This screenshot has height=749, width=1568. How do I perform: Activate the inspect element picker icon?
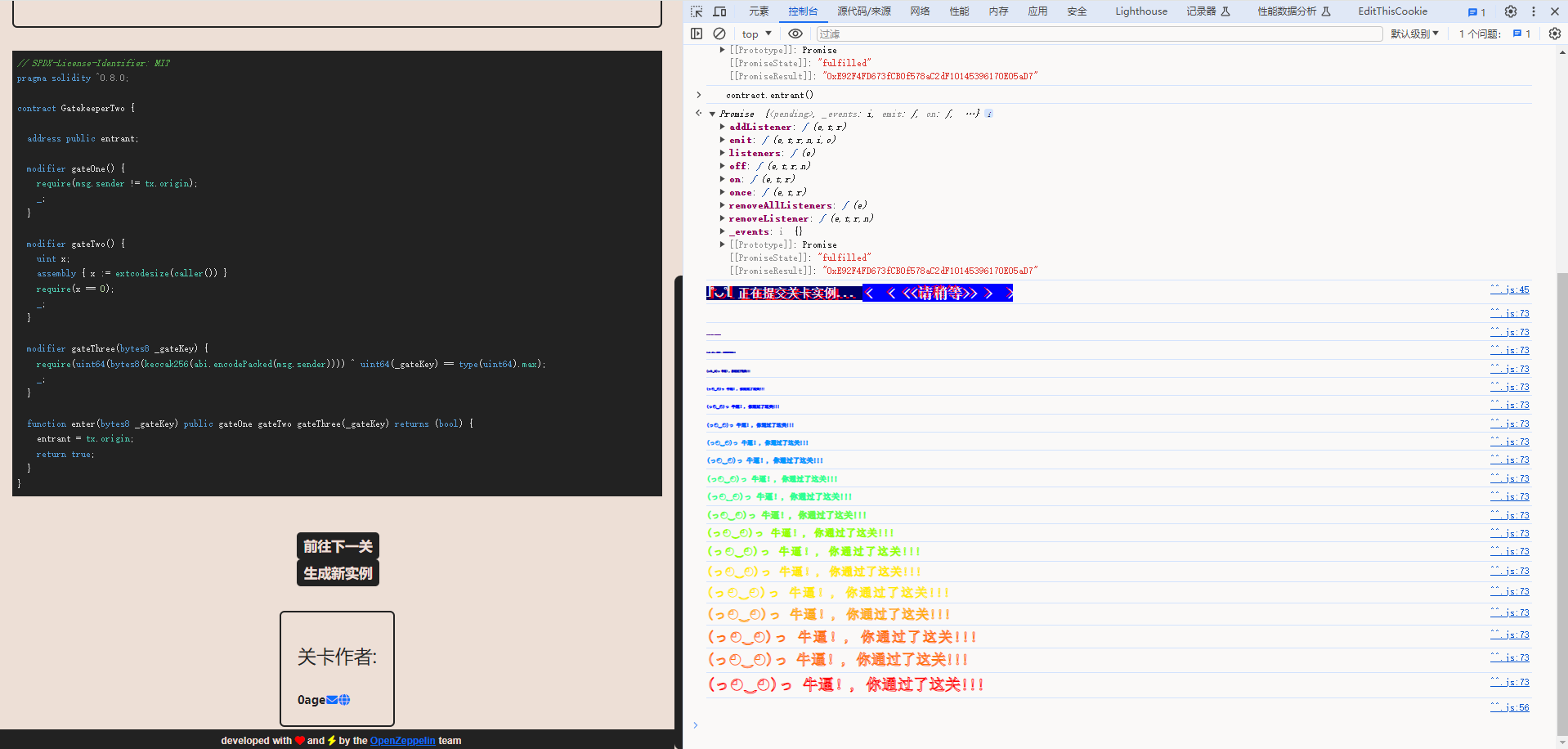click(697, 11)
